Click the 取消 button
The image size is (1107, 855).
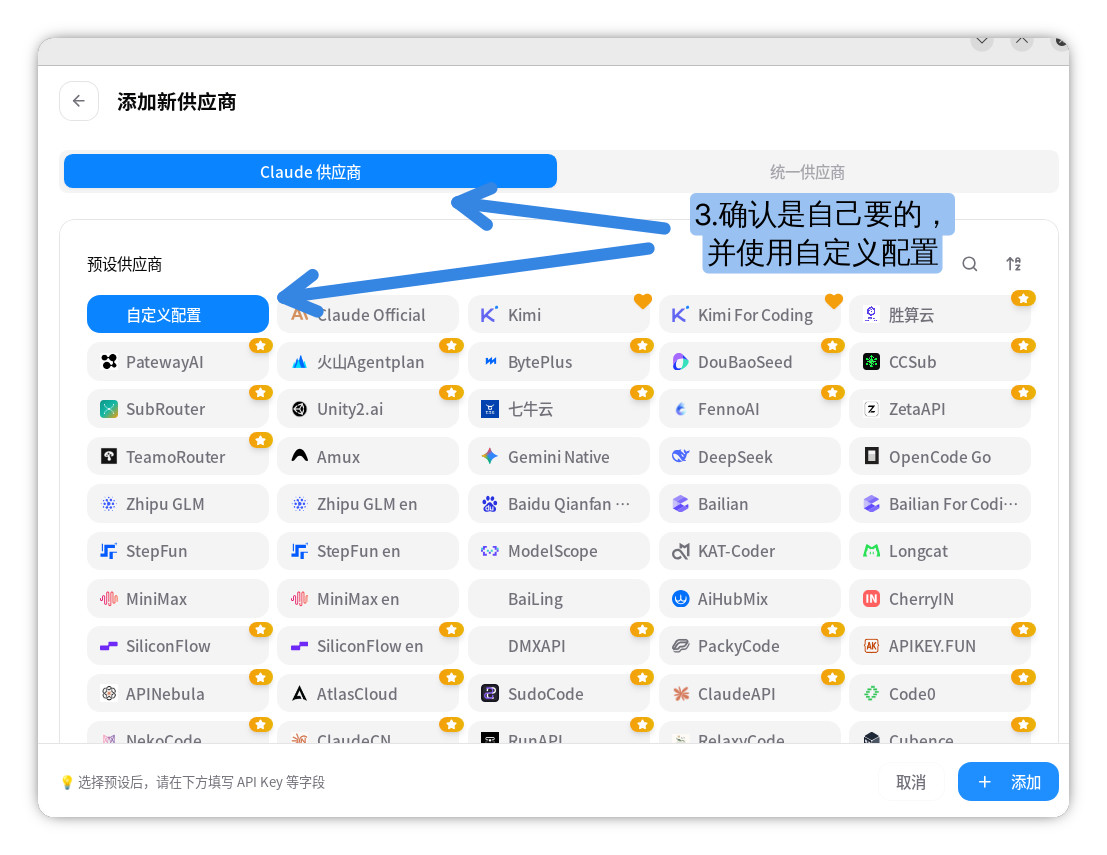click(x=910, y=782)
